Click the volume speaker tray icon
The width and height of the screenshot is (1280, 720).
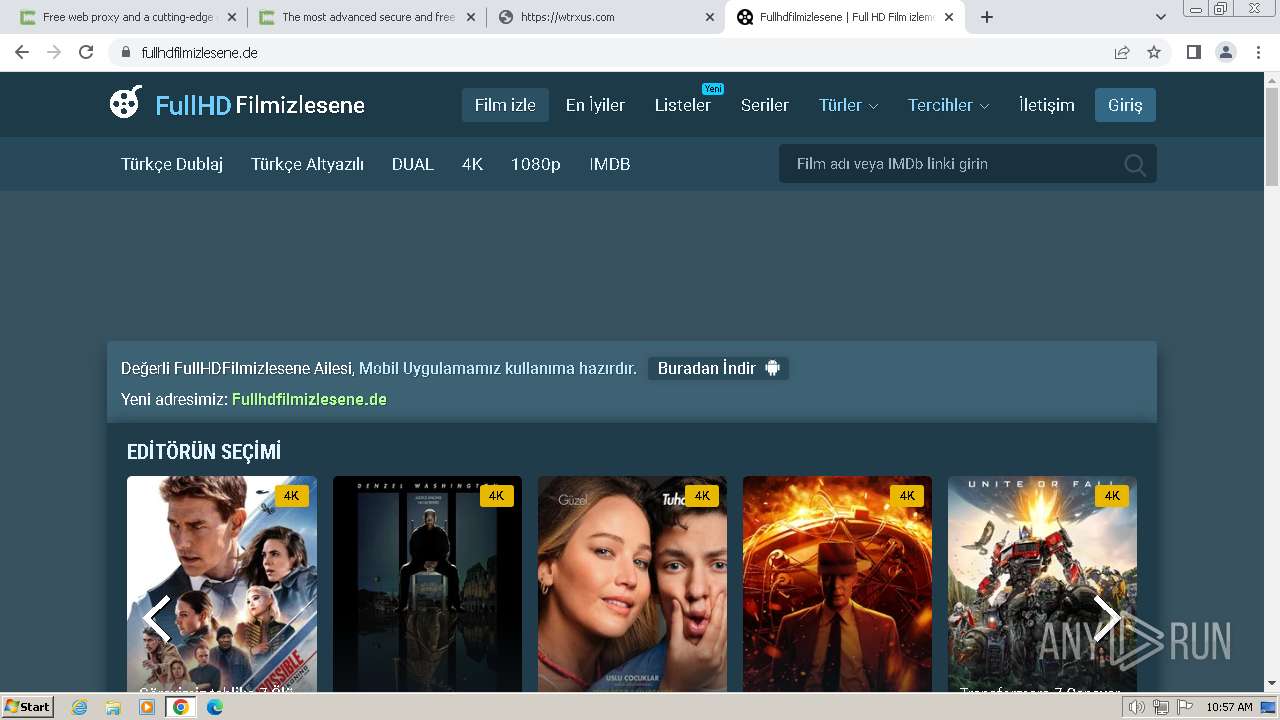click(1136, 707)
